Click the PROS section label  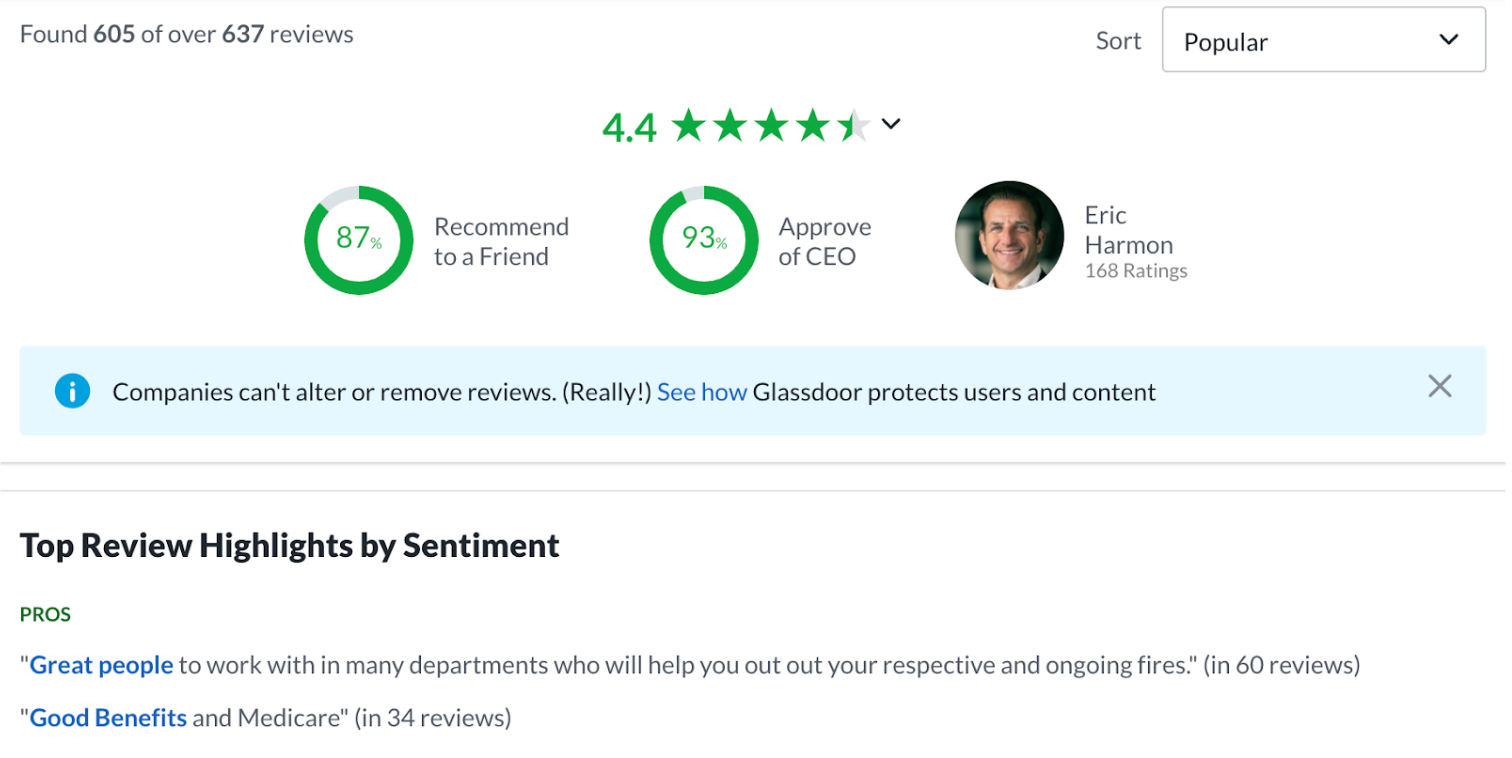[44, 614]
